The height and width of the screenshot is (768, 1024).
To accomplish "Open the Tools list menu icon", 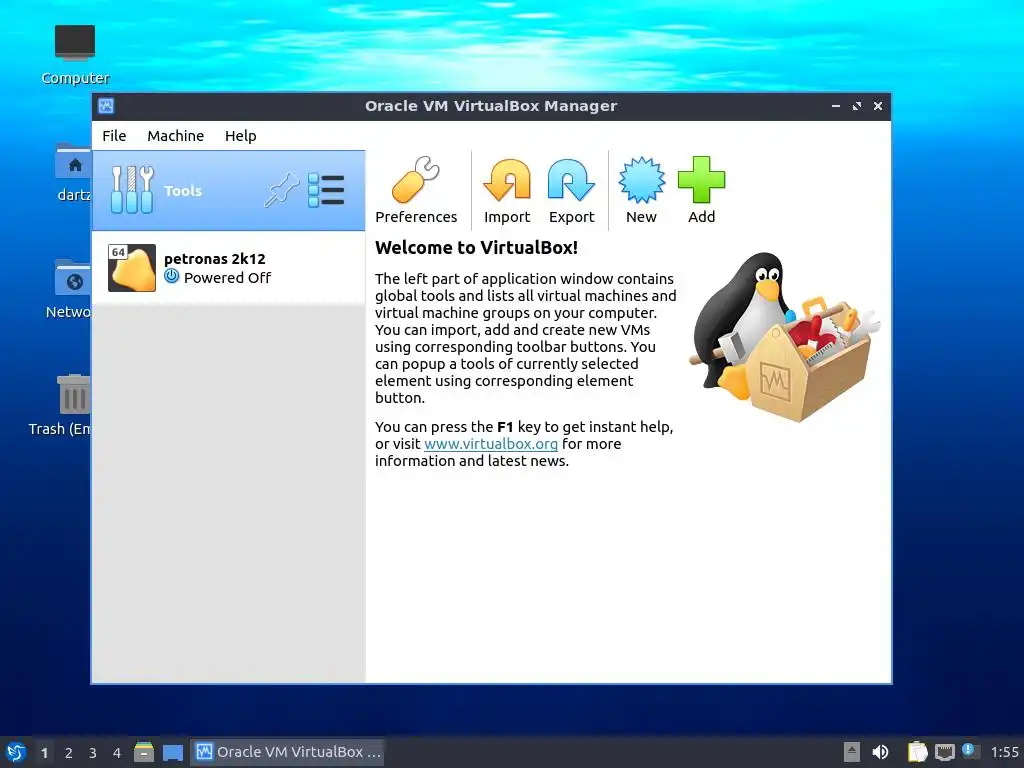I will point(326,190).
